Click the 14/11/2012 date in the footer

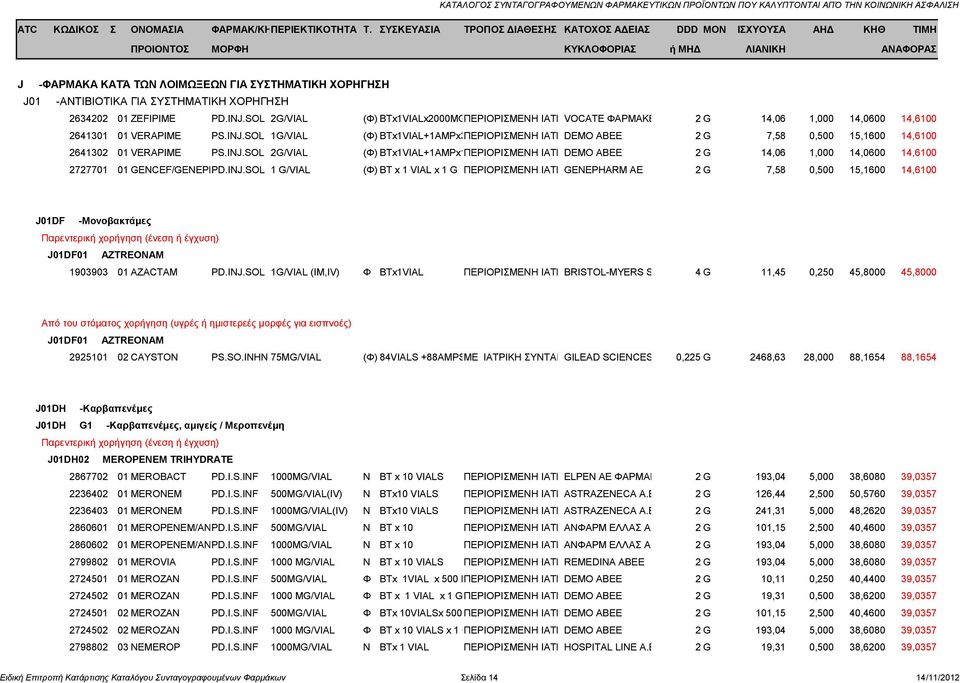(x=937, y=677)
